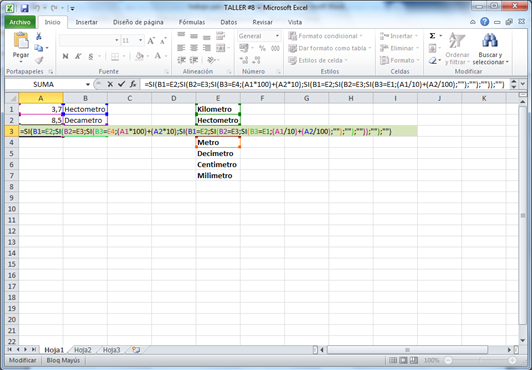532x370 pixels.
Task: Click the merge and center icon
Action: click(221, 48)
